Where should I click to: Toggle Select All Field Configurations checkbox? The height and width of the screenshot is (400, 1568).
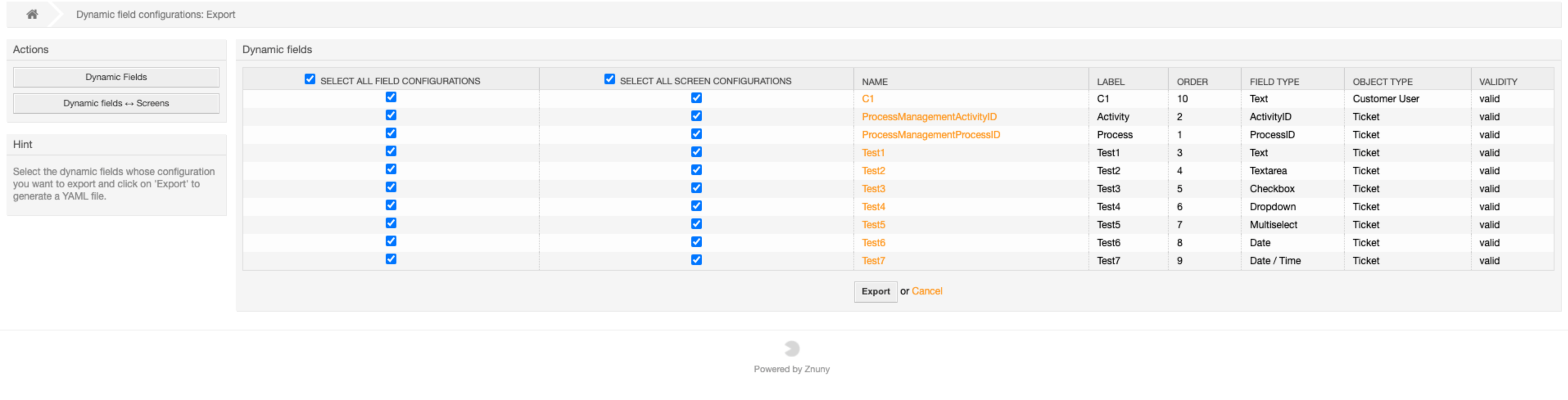[310, 80]
